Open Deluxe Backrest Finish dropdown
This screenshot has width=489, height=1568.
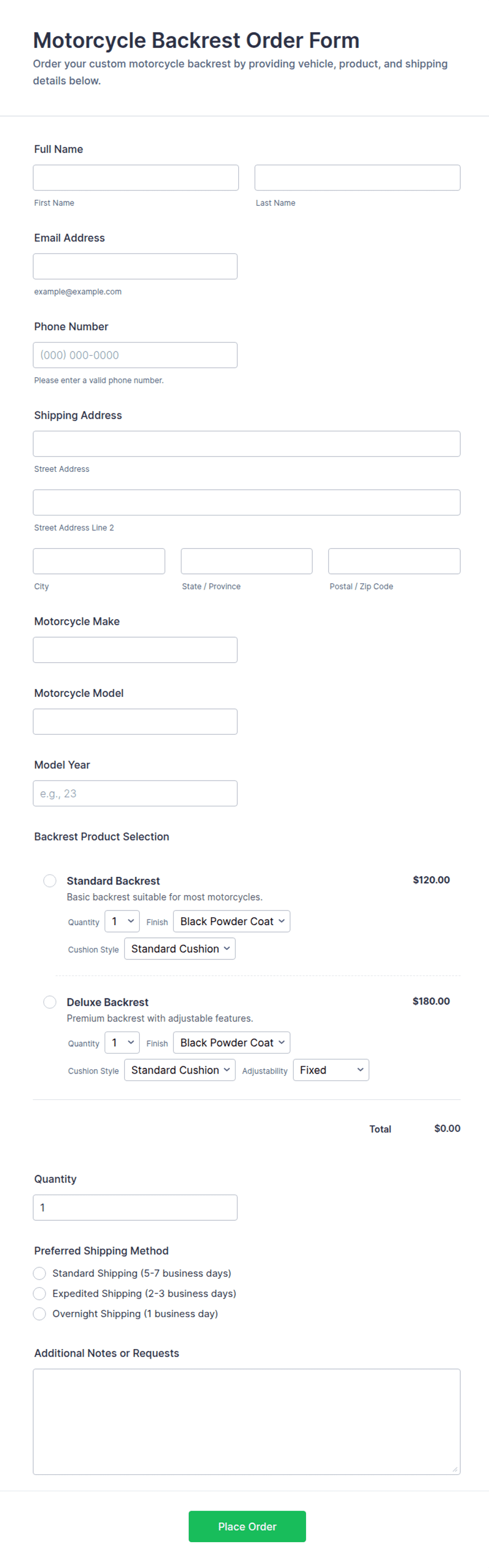[x=232, y=1043]
